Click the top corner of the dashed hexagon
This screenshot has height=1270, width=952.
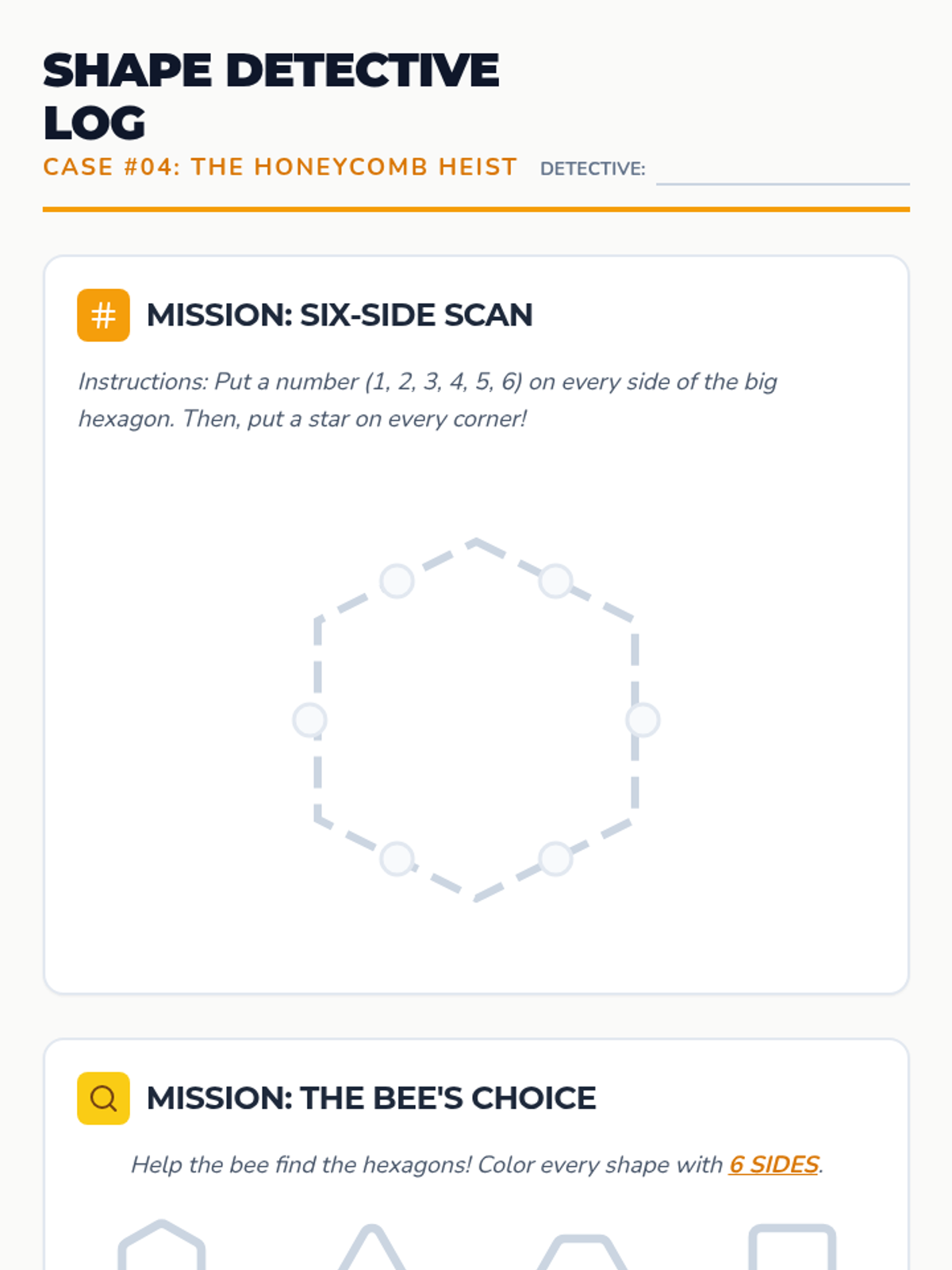pos(476,541)
